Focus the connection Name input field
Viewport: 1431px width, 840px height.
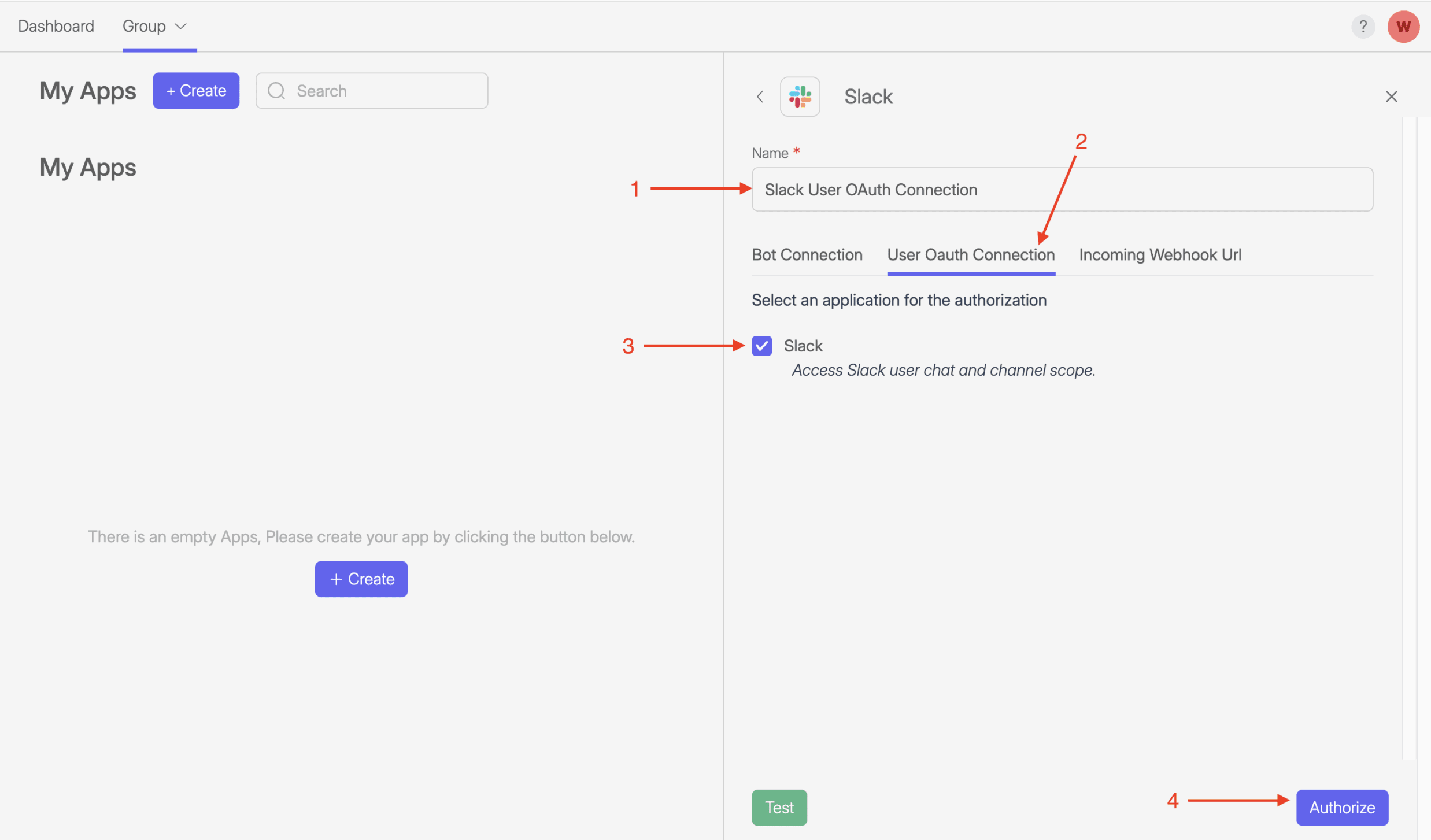coord(1062,190)
